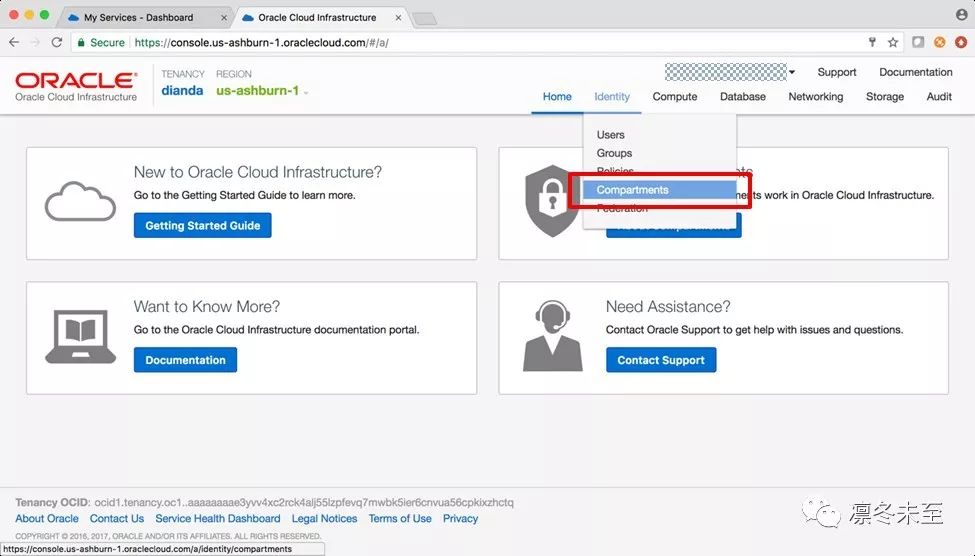
Task: Click the Support link in header
Action: pos(836,72)
